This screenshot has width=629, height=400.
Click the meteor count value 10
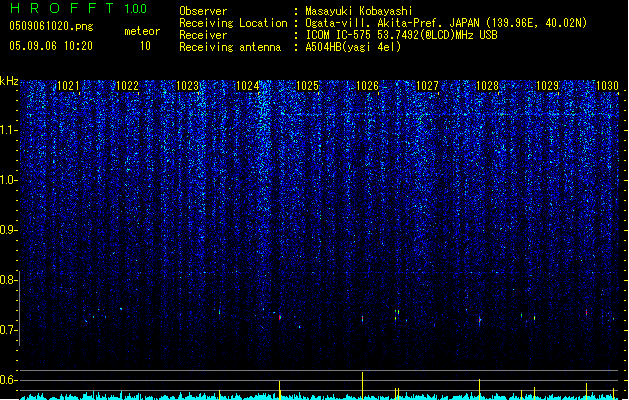(145, 46)
